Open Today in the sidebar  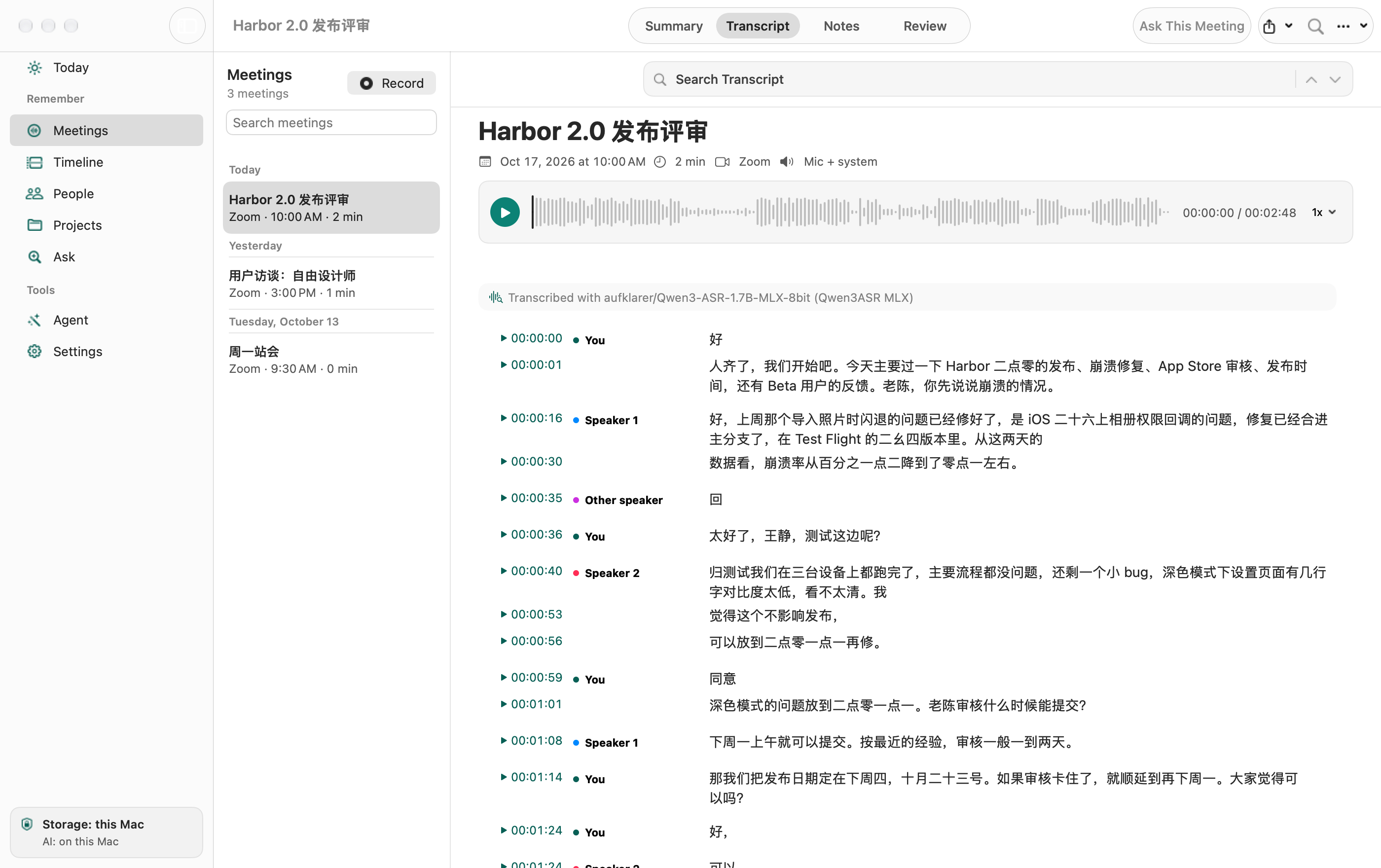[106, 68]
